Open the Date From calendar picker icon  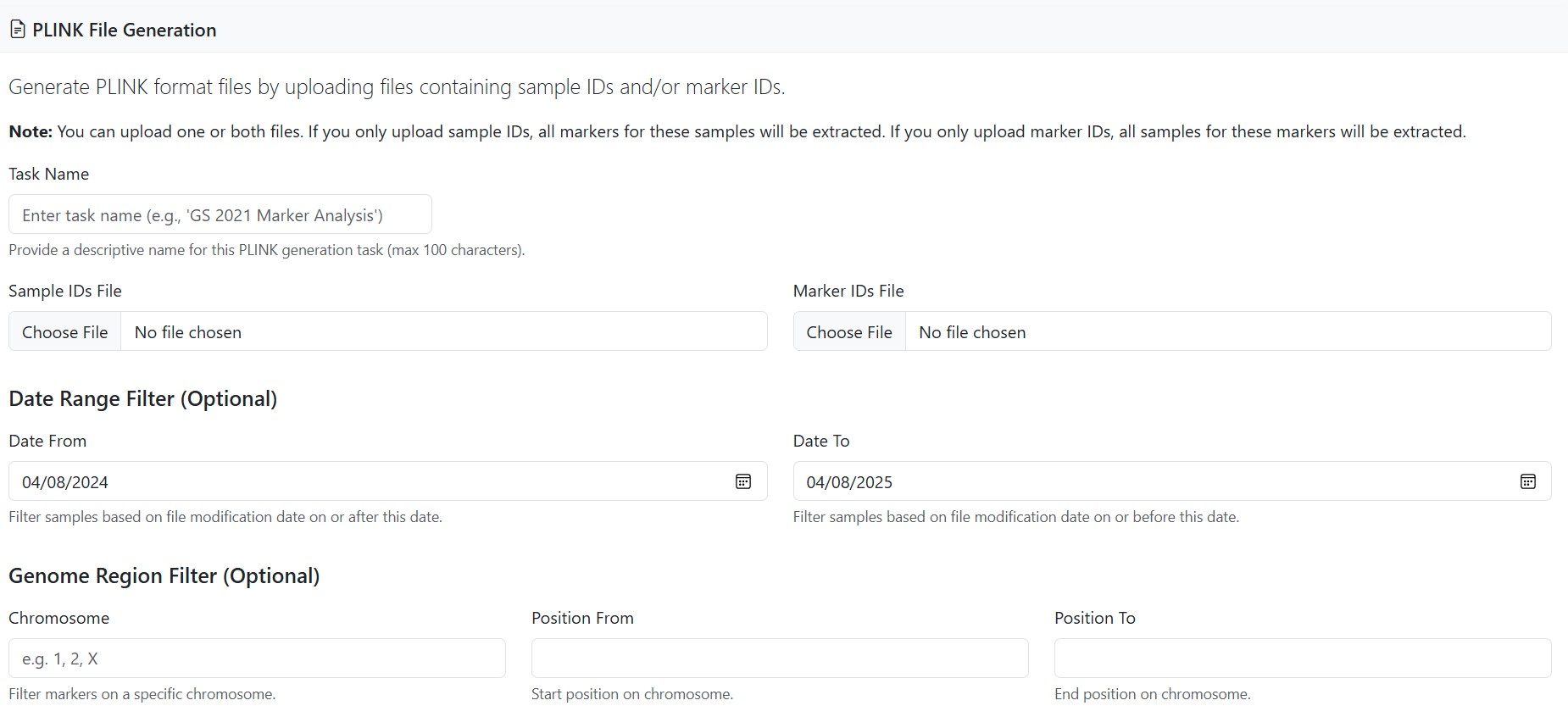[743, 481]
